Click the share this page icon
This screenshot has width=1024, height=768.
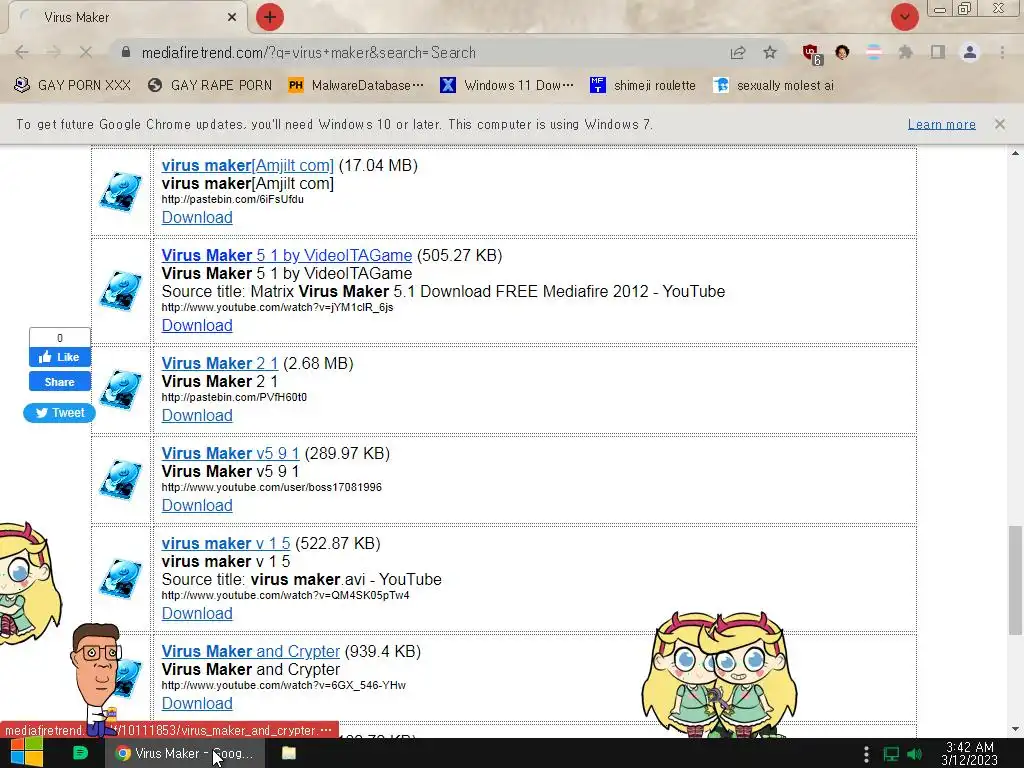click(x=738, y=53)
